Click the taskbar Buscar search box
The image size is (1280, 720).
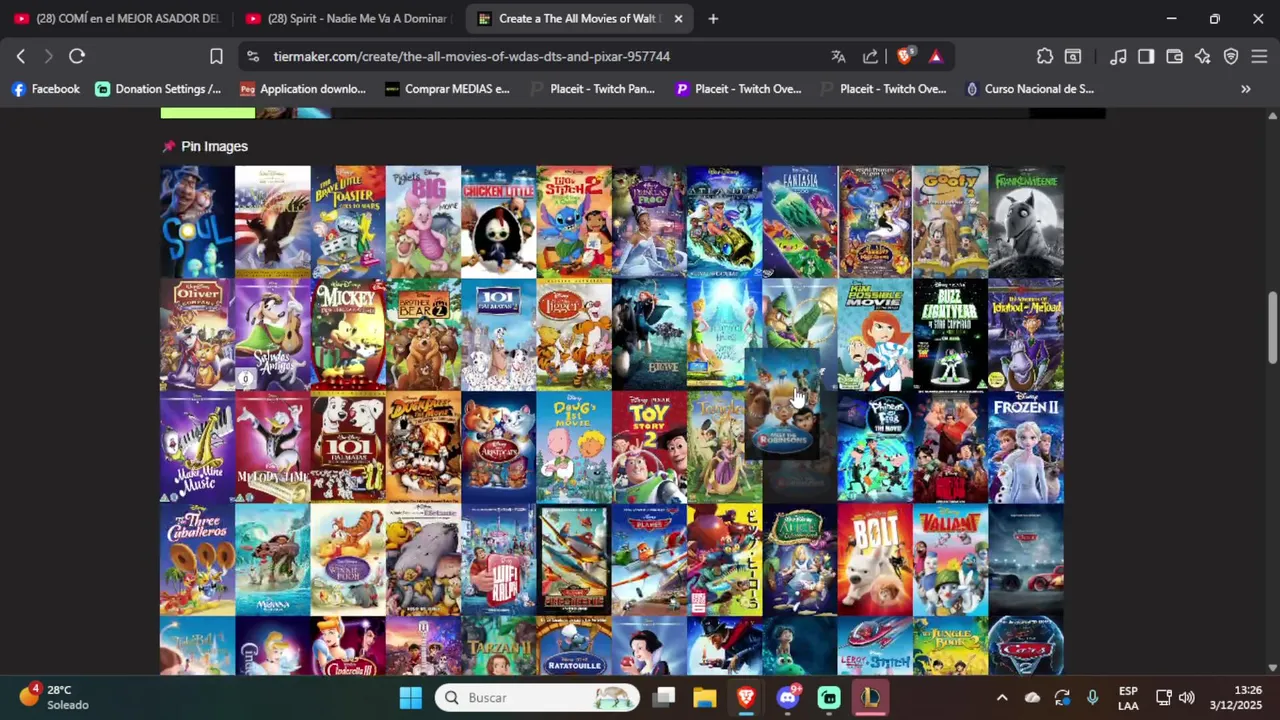tap(537, 697)
